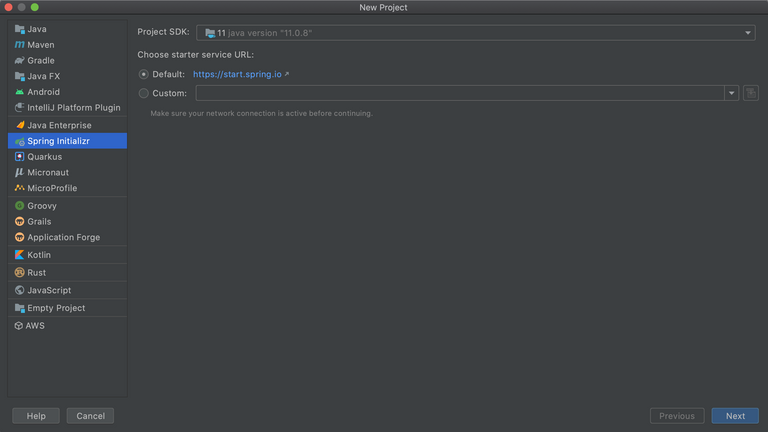Viewport: 768px width, 432px height.
Task: Select the Custom service URL radio button
Action: click(x=144, y=93)
